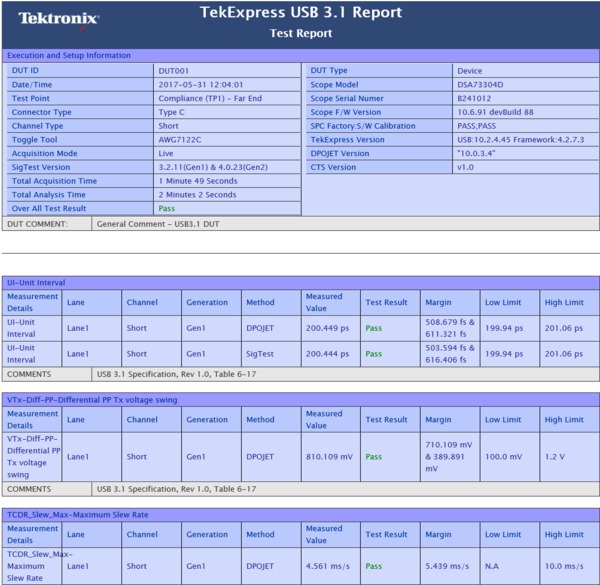This screenshot has height=585, width=600.
Task: Select the Toggle Tool value 'AWG7122C'
Action: 180,140
